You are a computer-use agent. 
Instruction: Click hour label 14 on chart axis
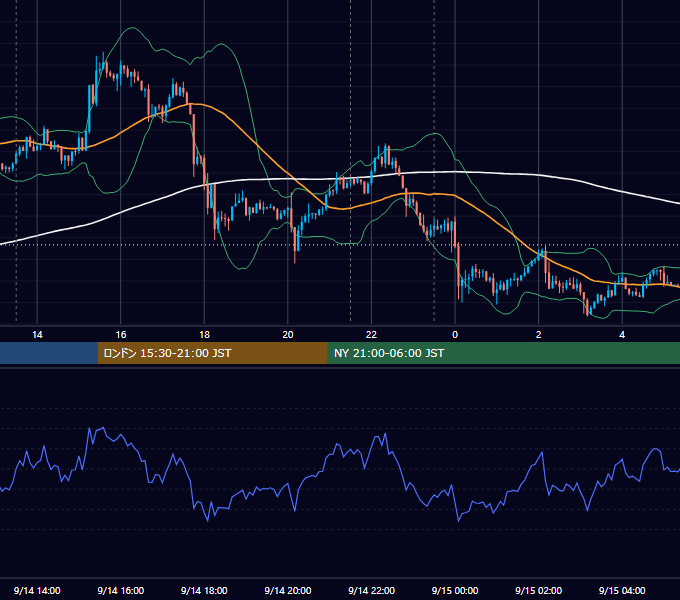[x=37, y=334]
